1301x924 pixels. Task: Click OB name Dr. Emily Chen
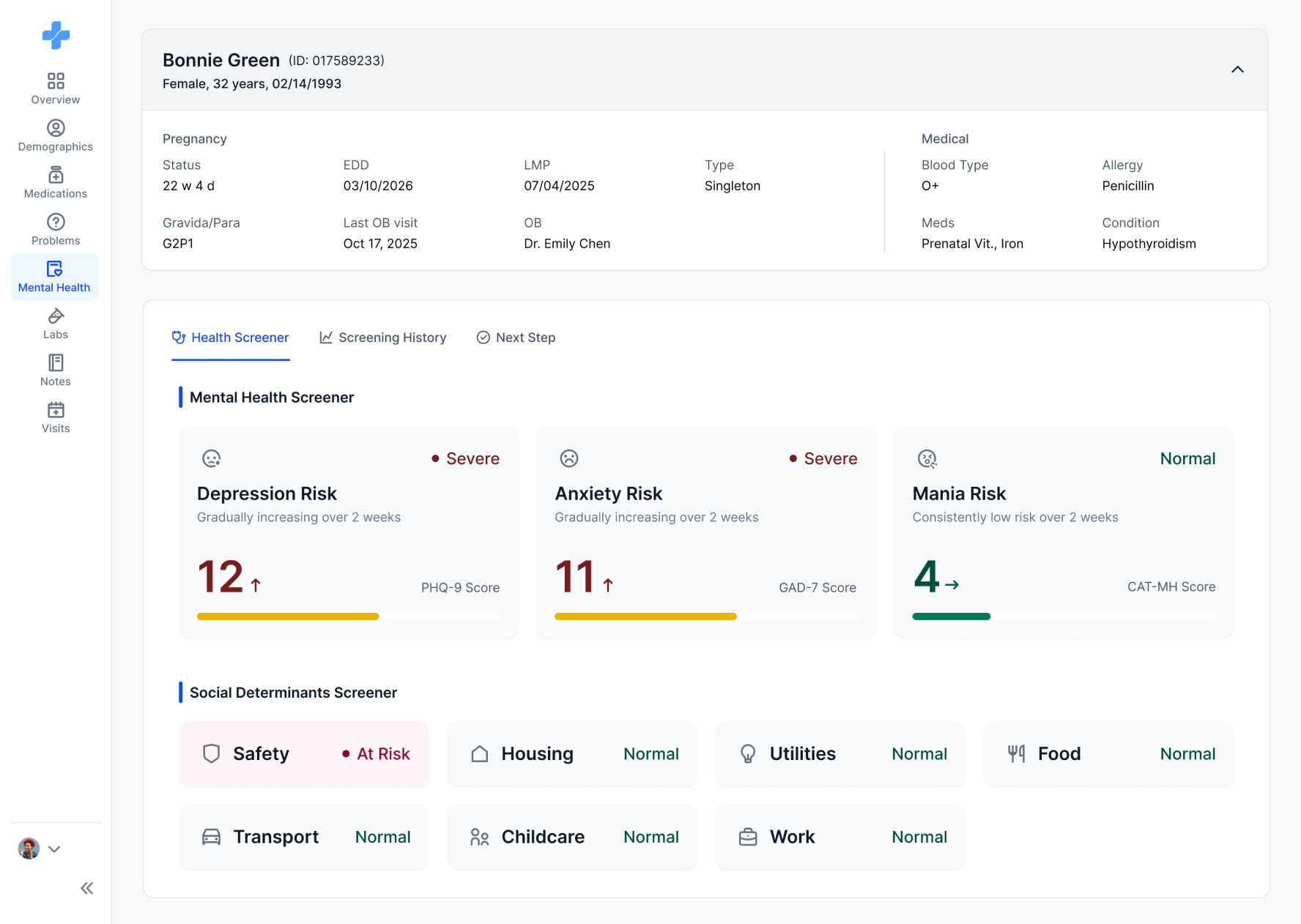[x=567, y=244]
